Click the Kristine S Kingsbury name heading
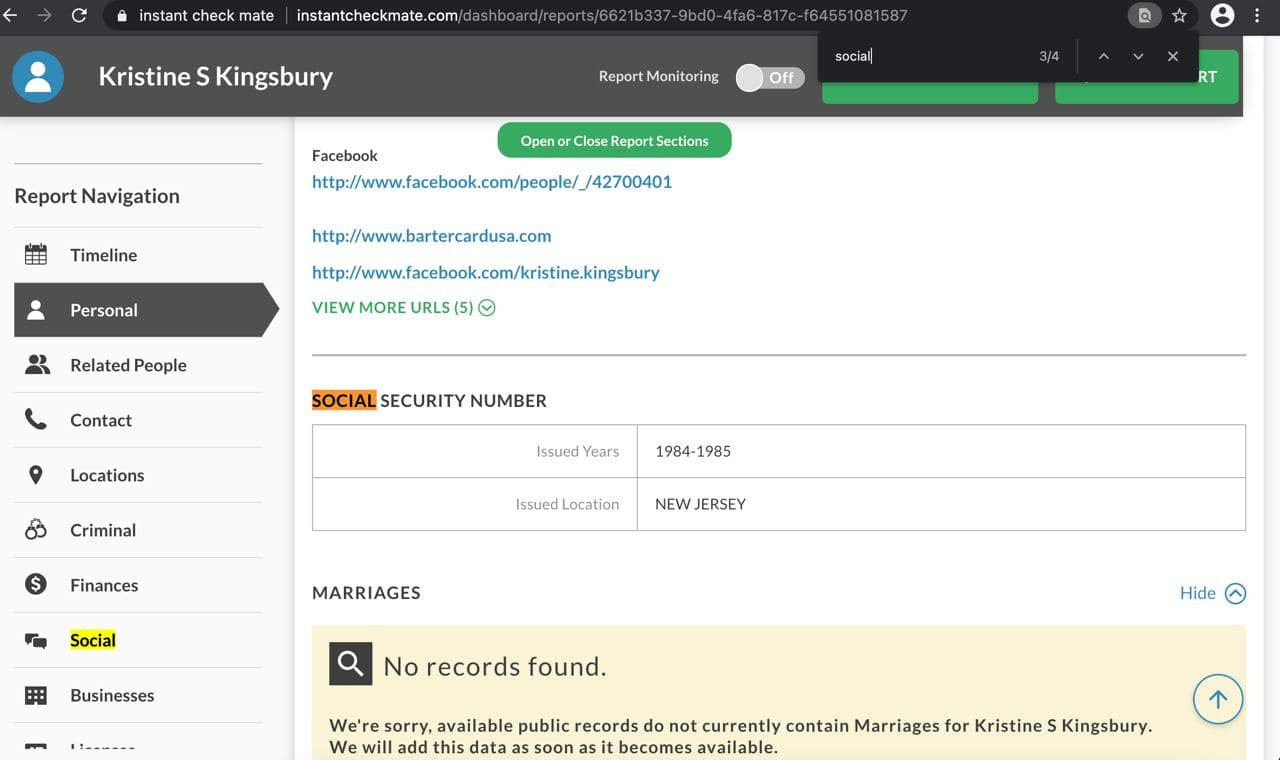 215,76
